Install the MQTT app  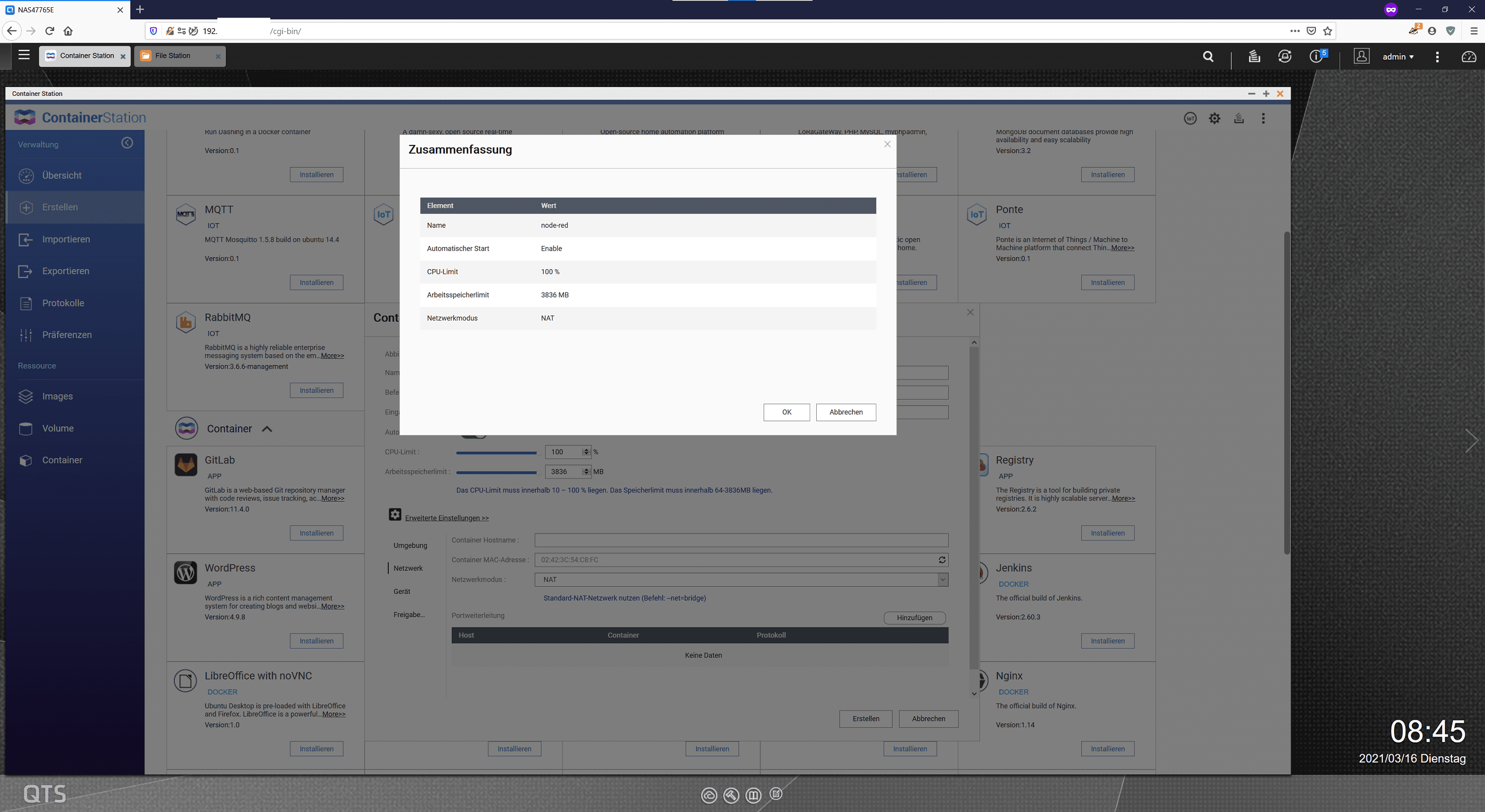coord(317,283)
